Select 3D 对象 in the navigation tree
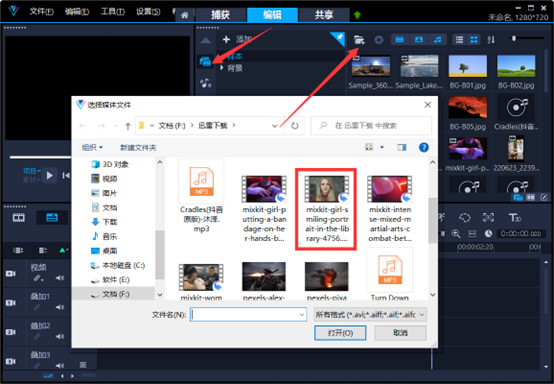Viewport: 554px width, 384px height. point(110,164)
